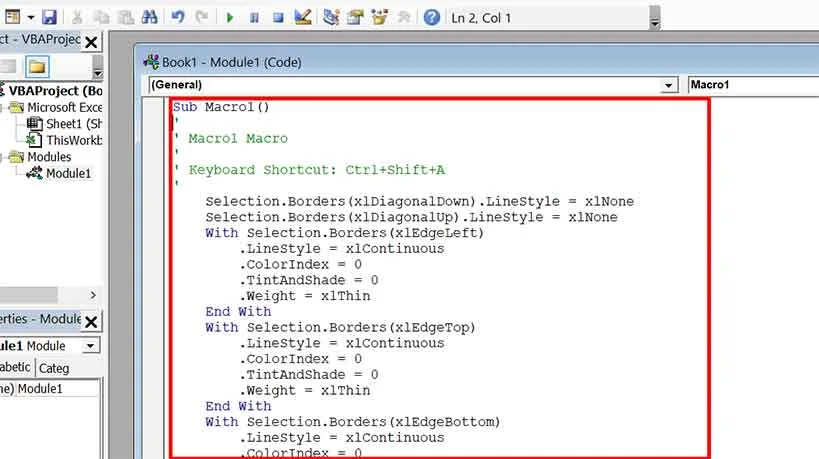Click the Toolbox toolbar icon
The image size is (819, 459).
click(x=404, y=17)
